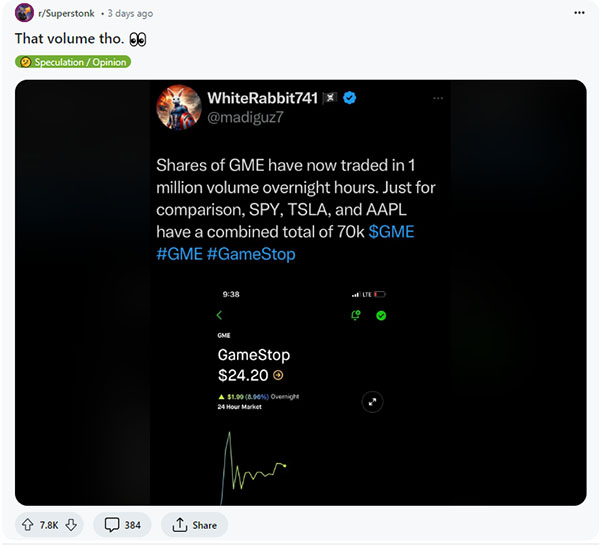Tap the green price alert bell icon
This screenshot has height=546, width=600.
click(x=355, y=315)
